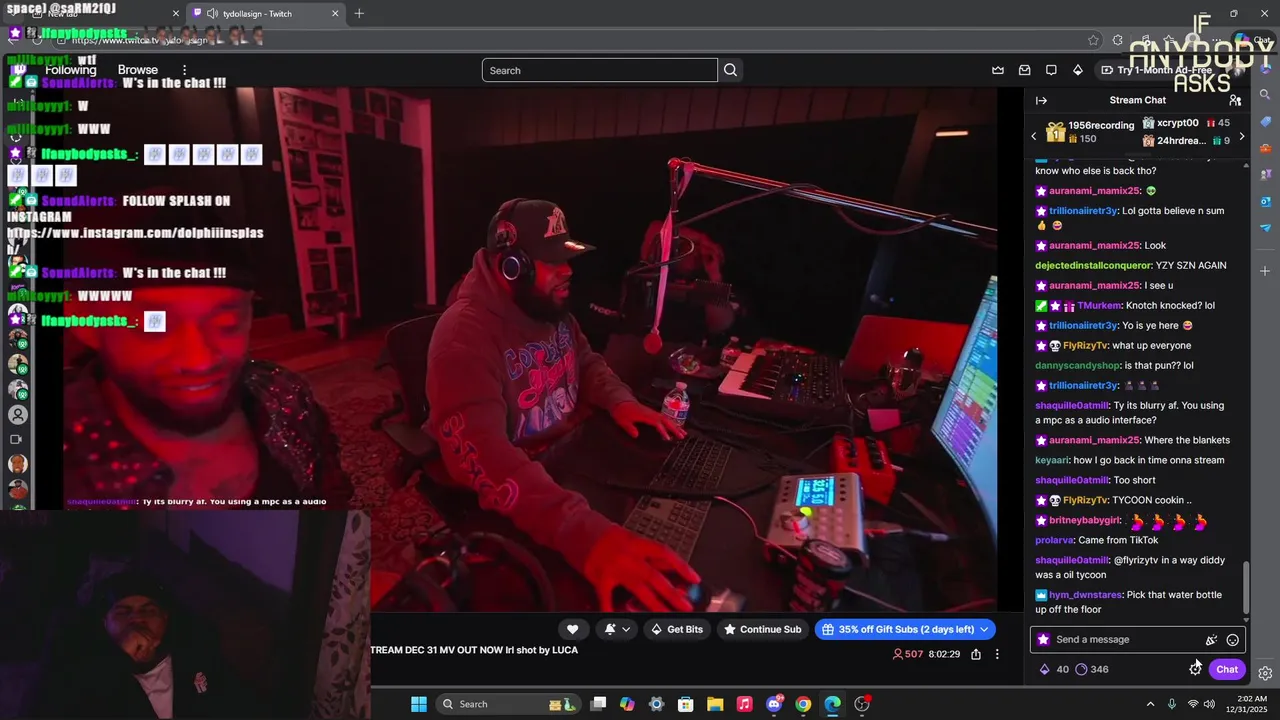1280x720 pixels.
Task: Open Bits cheer icon in message box
Action: pos(1211,640)
